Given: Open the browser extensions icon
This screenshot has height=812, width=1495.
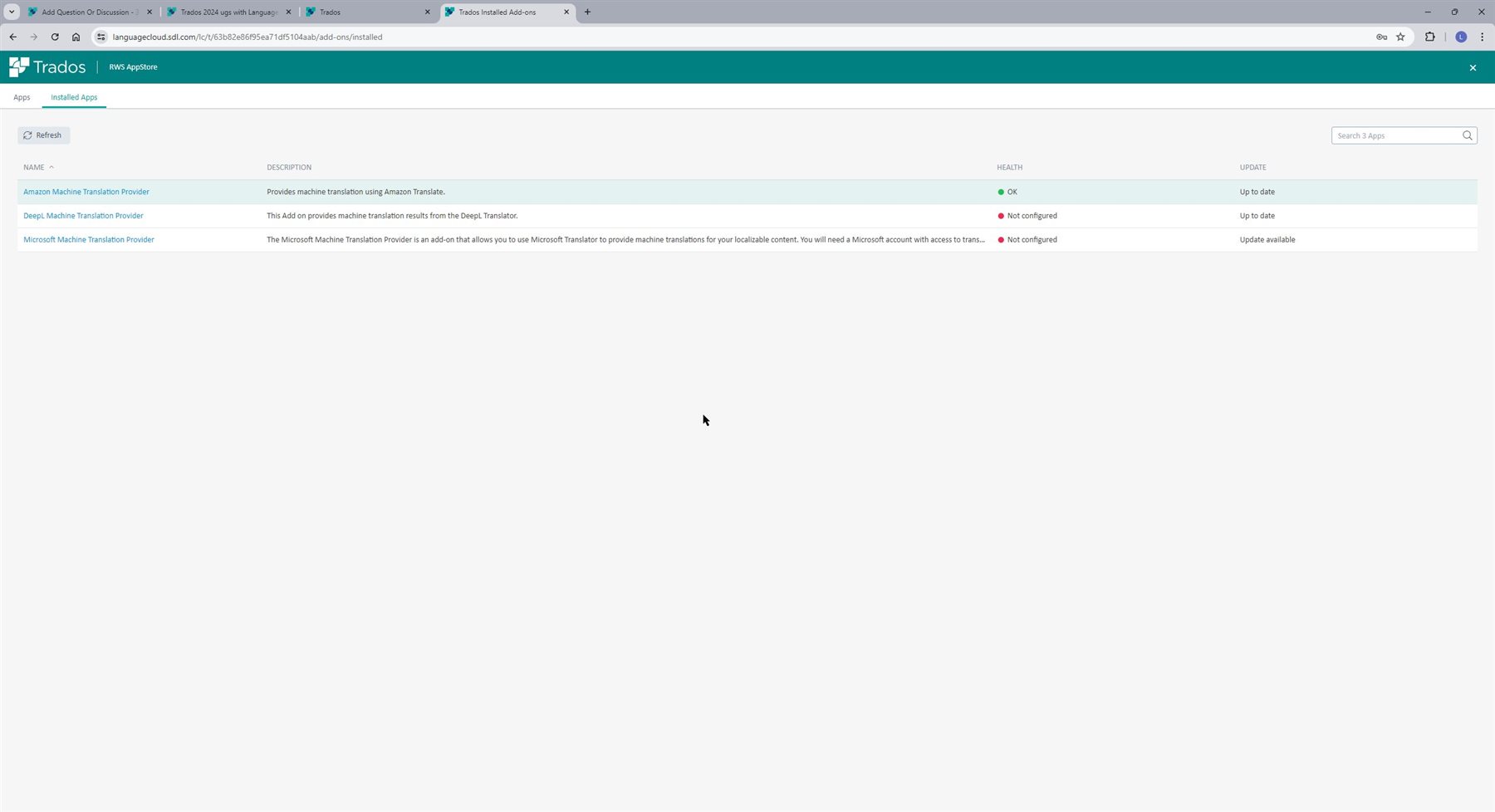Looking at the screenshot, I should tap(1429, 37).
